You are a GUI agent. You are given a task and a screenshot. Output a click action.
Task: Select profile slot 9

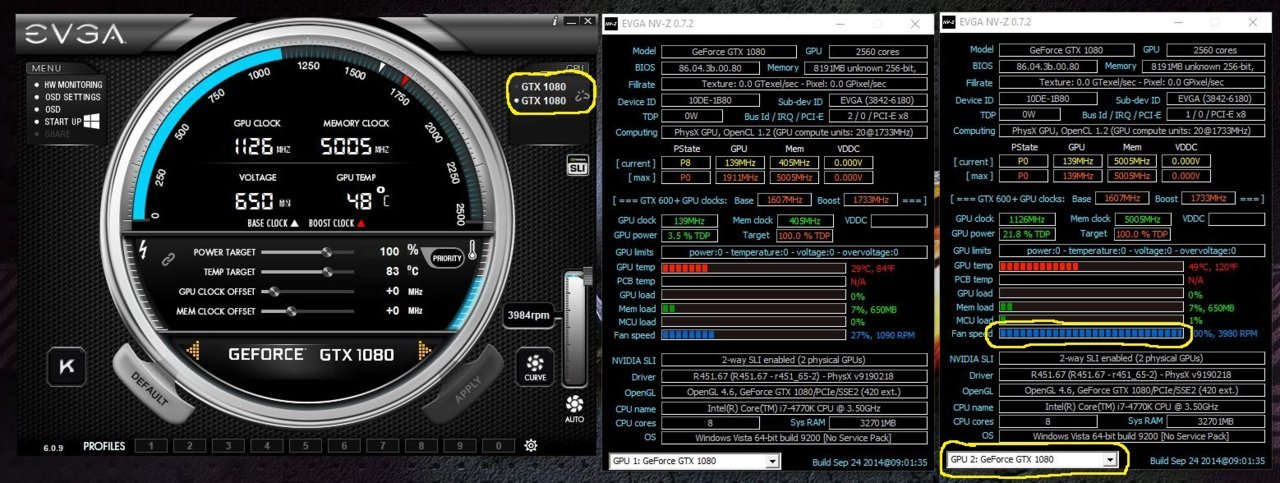(460, 446)
